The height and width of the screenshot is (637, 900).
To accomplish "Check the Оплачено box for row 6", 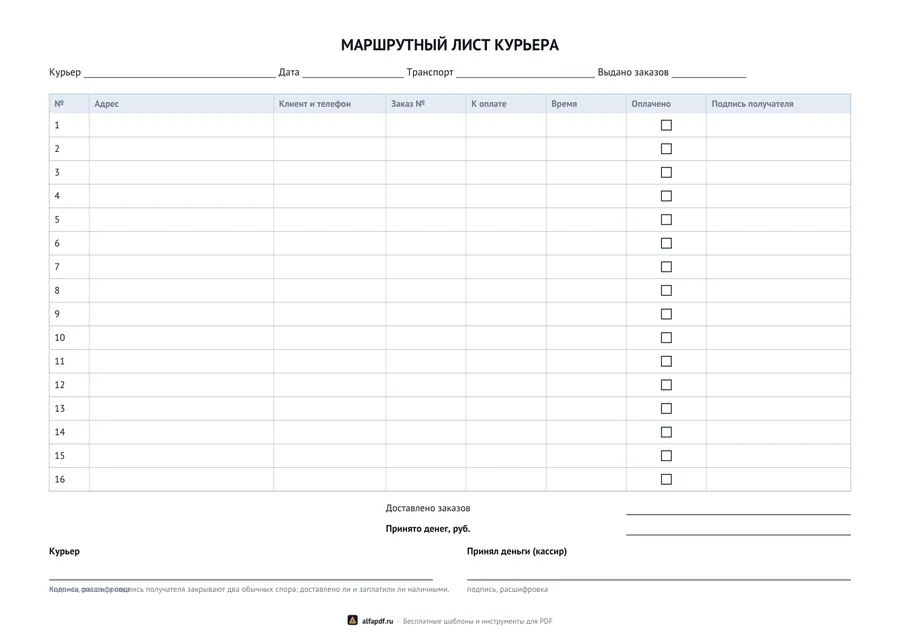I will (666, 243).
